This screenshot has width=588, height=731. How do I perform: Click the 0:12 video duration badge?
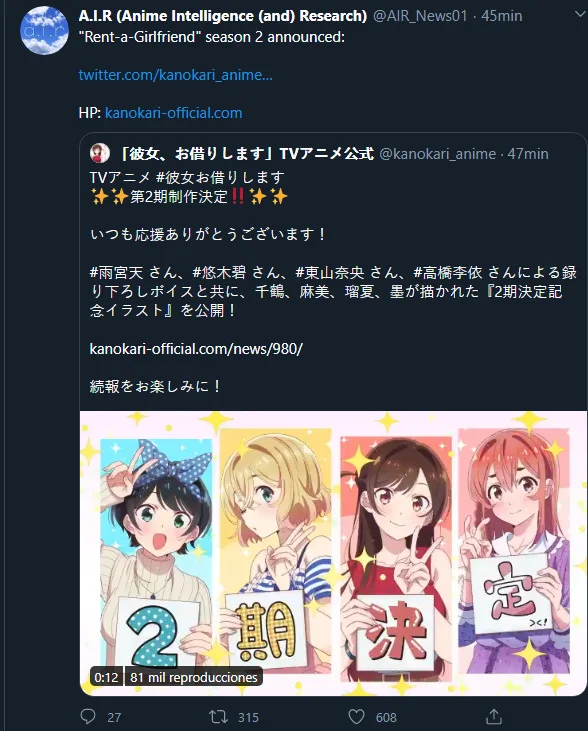click(106, 677)
